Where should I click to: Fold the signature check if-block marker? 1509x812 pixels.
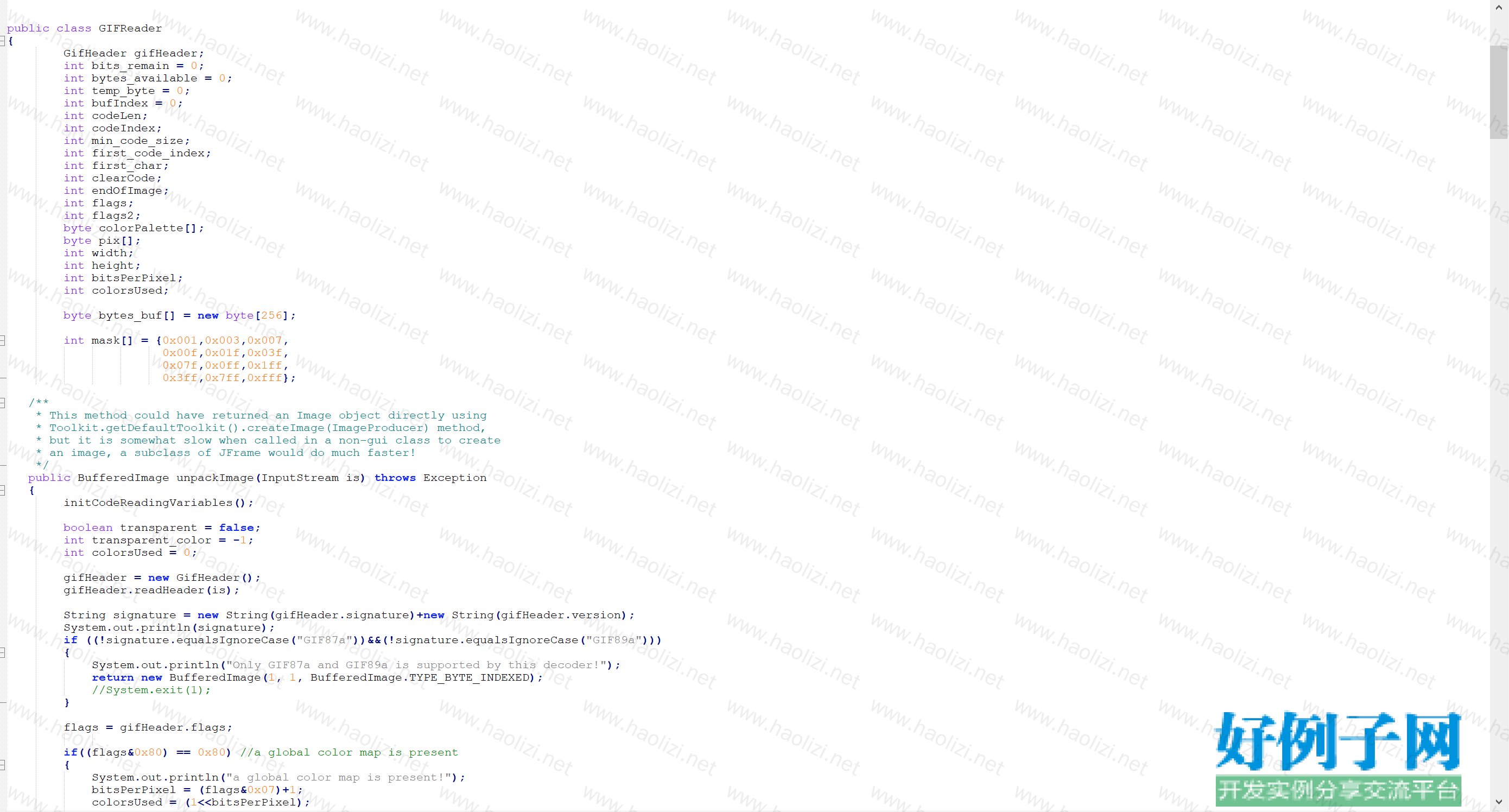pos(2,652)
